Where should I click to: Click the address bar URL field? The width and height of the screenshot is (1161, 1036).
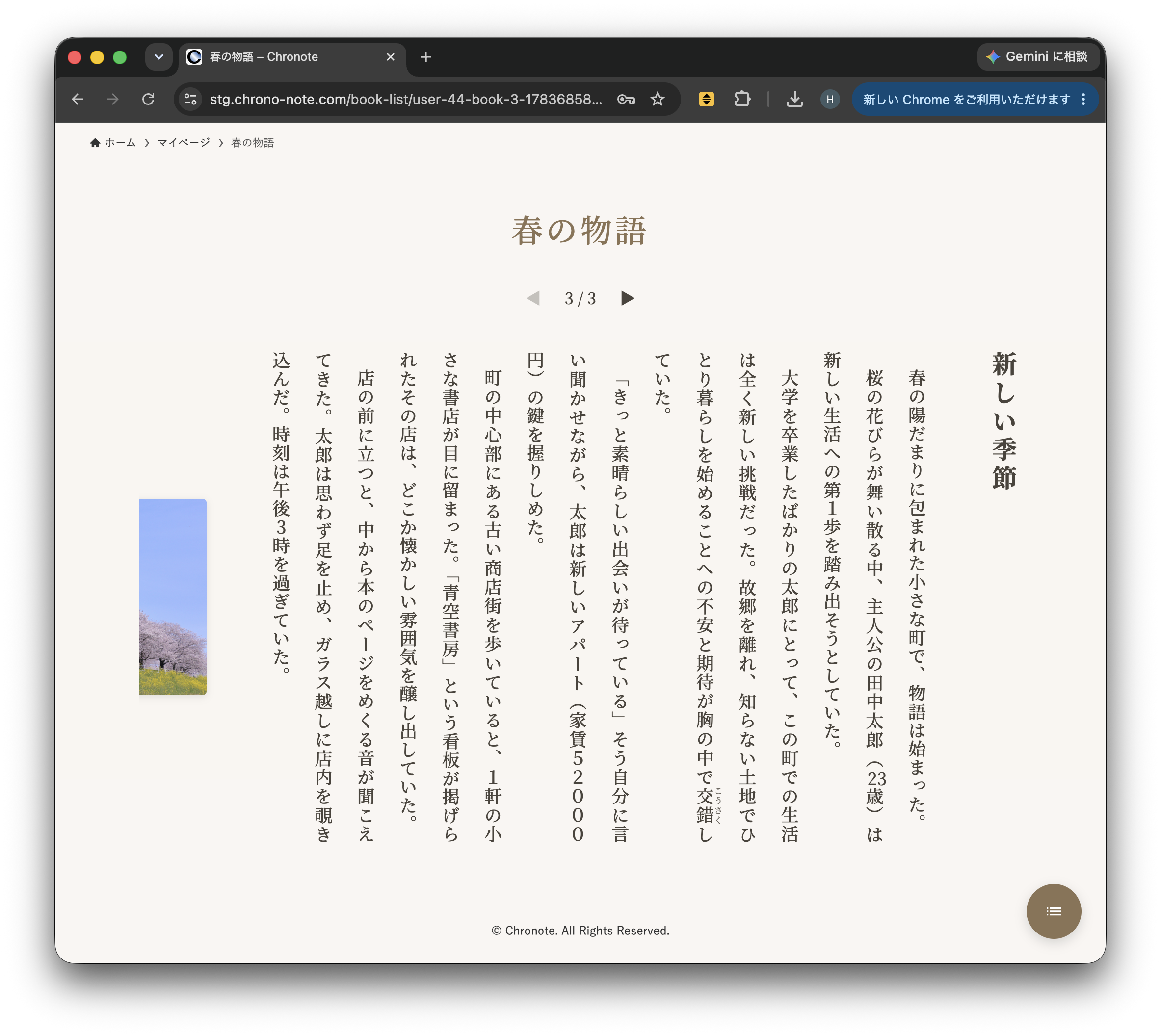406,99
